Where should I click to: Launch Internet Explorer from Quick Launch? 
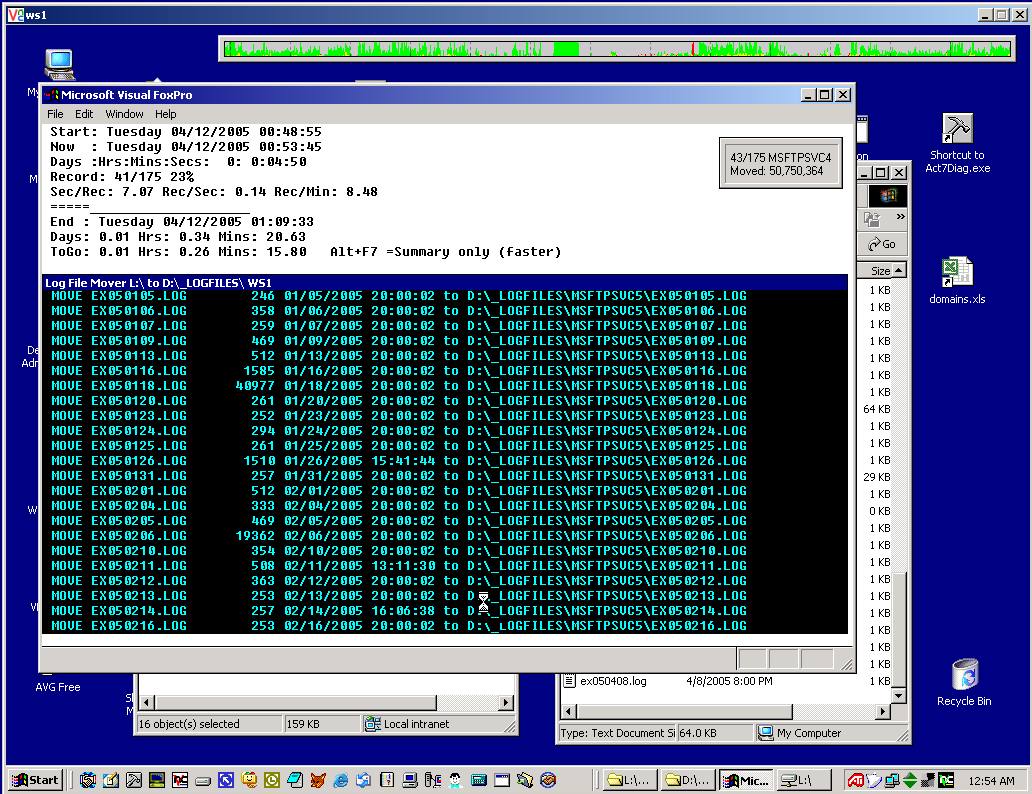coord(341,780)
